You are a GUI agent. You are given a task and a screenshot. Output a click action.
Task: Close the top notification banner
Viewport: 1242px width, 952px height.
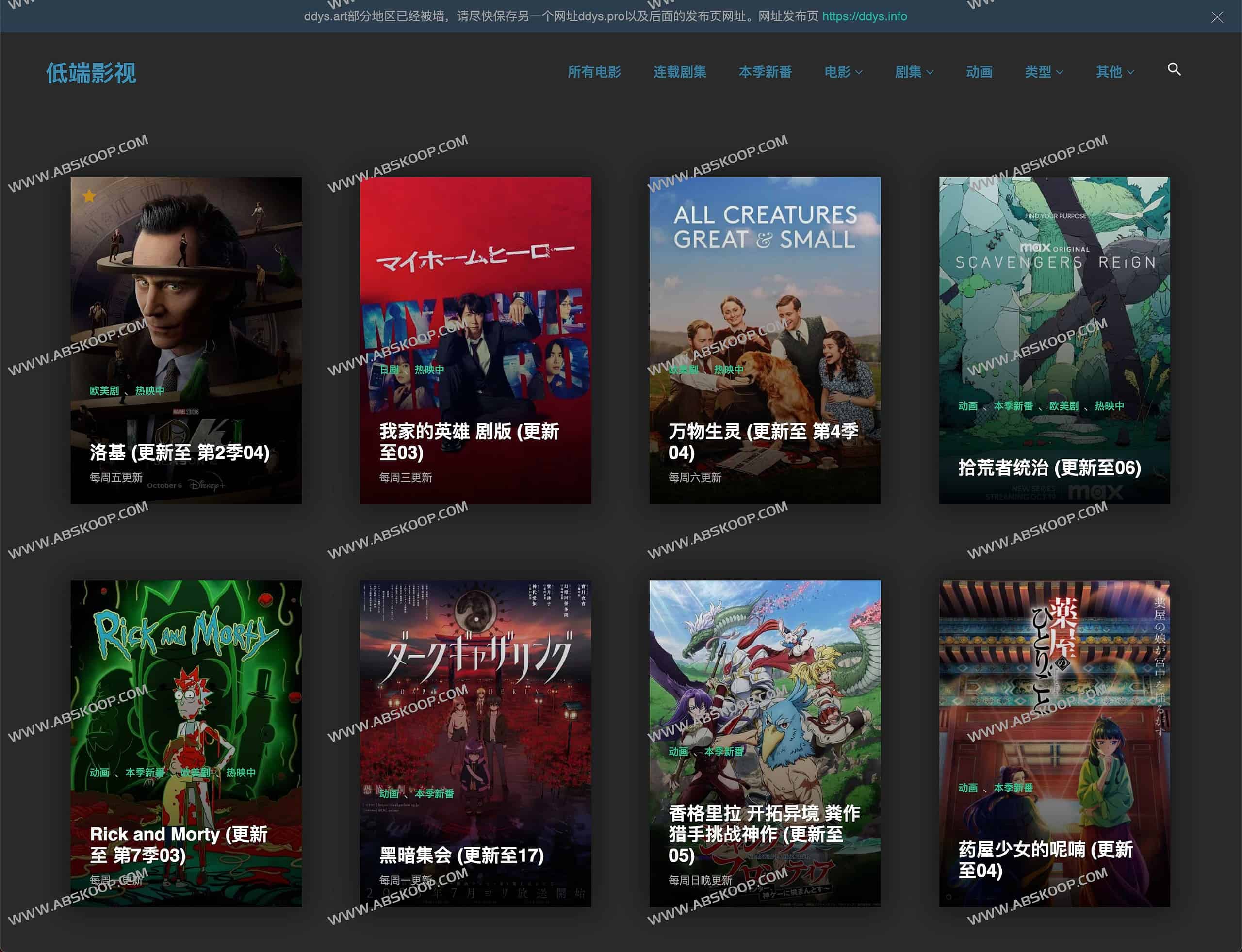(x=1216, y=17)
